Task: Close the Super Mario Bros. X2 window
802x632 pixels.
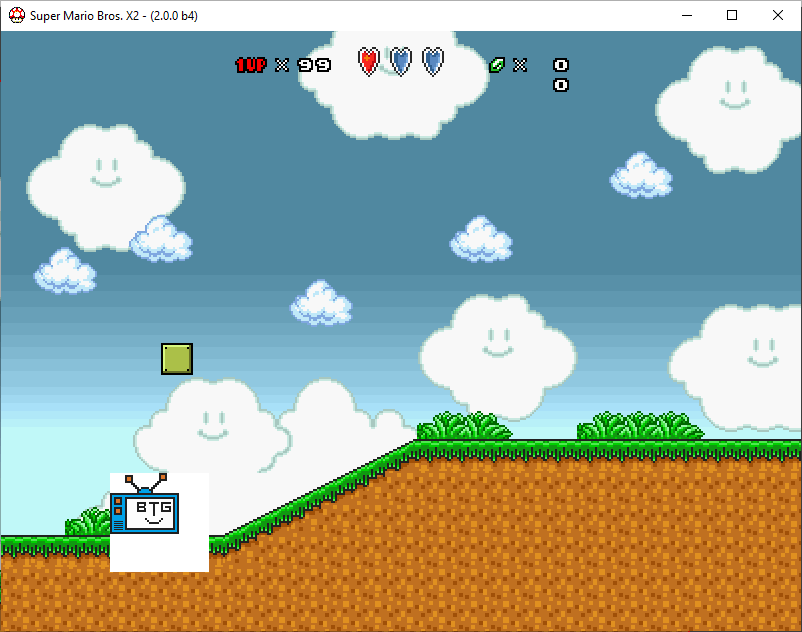Action: pyautogui.click(x=777, y=15)
